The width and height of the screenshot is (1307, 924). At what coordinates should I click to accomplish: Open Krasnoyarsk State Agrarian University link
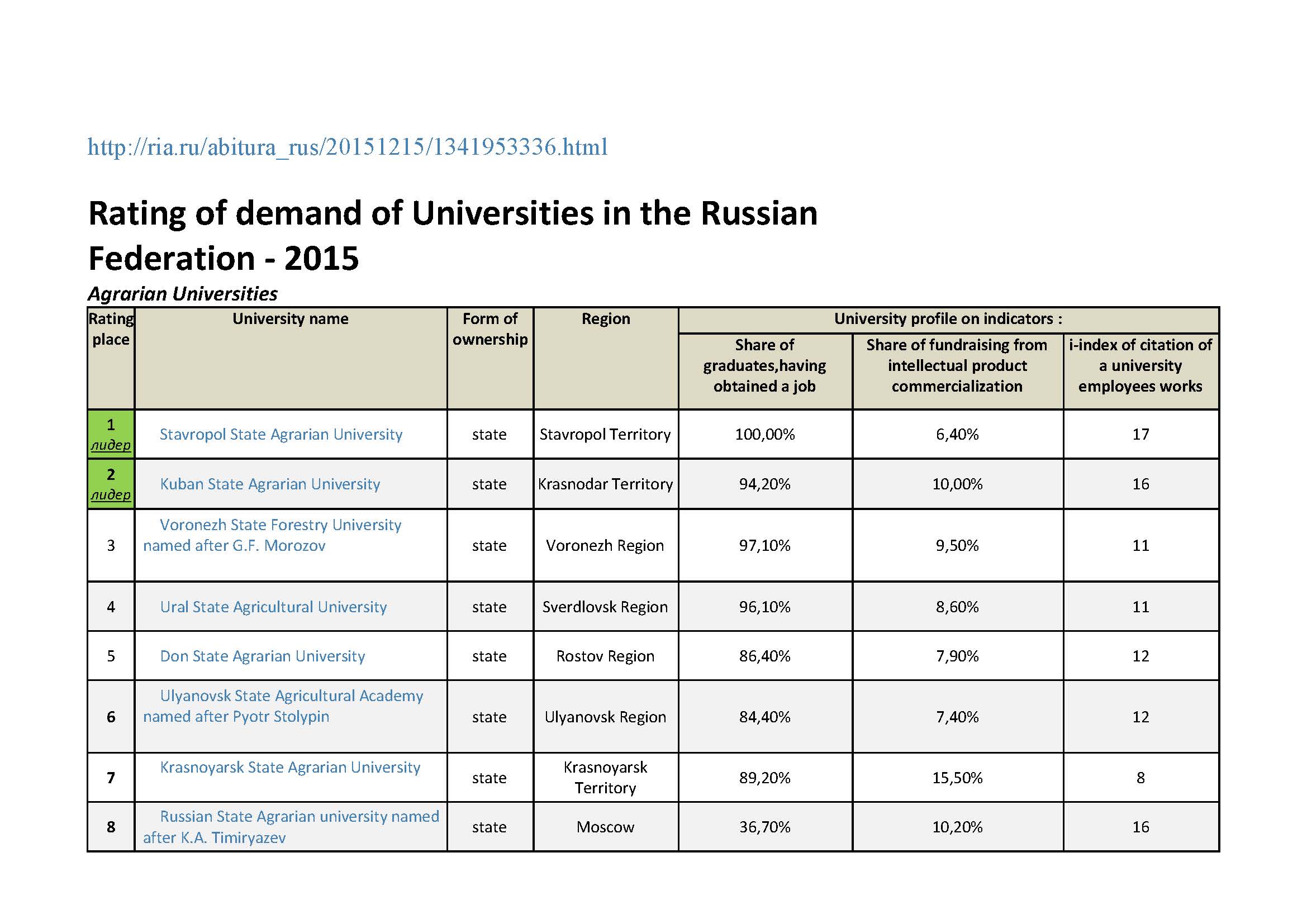tap(290, 767)
